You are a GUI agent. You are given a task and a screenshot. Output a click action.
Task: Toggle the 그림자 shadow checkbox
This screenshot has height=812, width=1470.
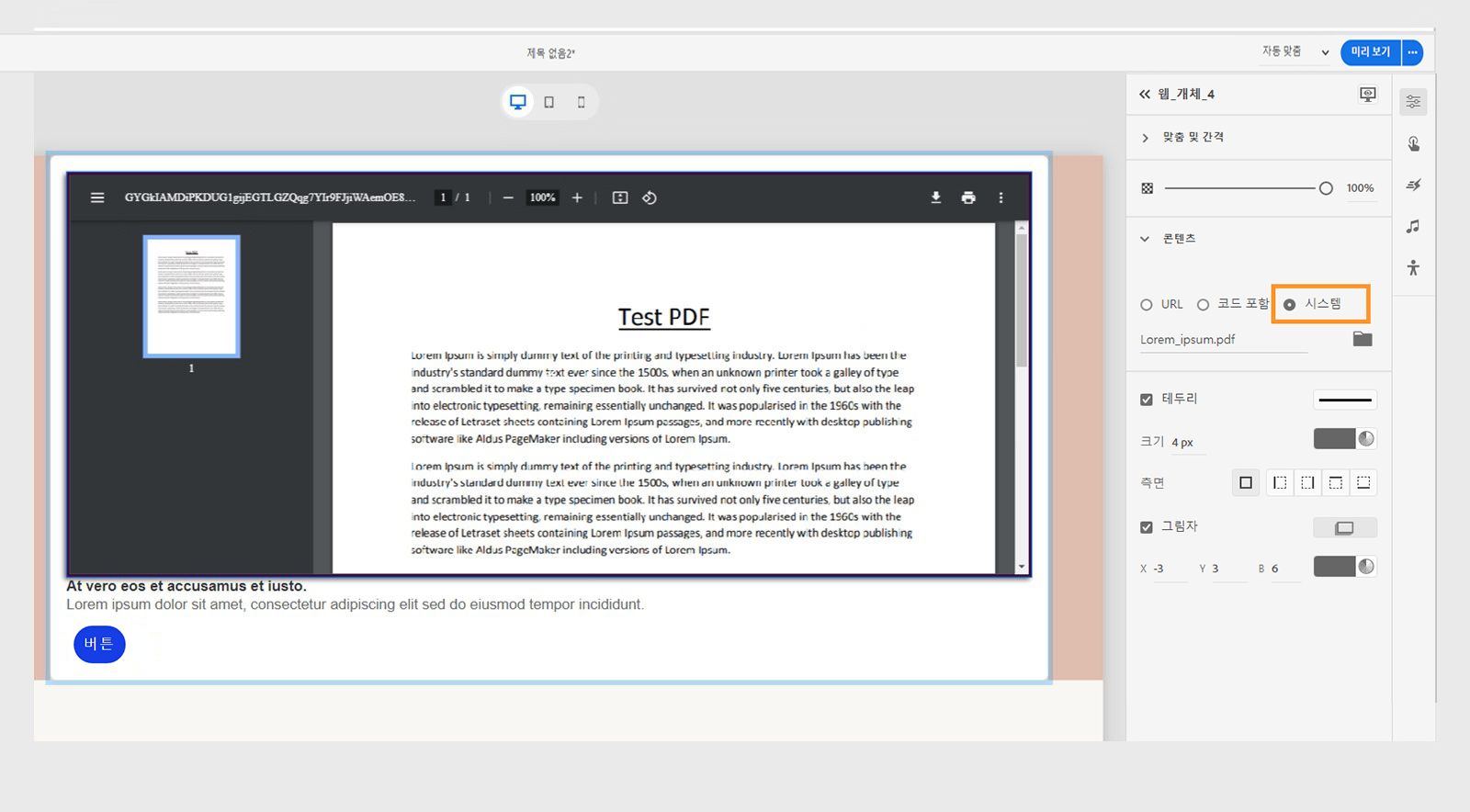point(1147,526)
